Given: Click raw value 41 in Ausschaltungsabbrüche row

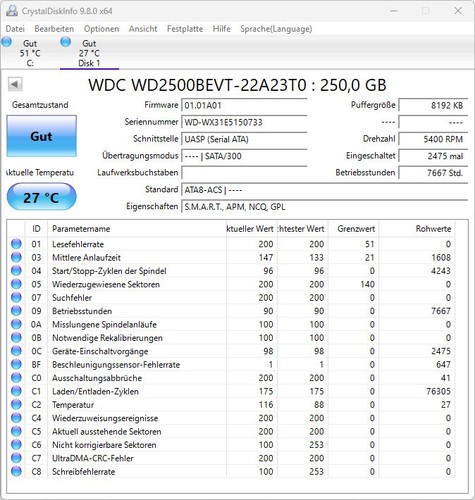Looking at the screenshot, I should [445, 378].
